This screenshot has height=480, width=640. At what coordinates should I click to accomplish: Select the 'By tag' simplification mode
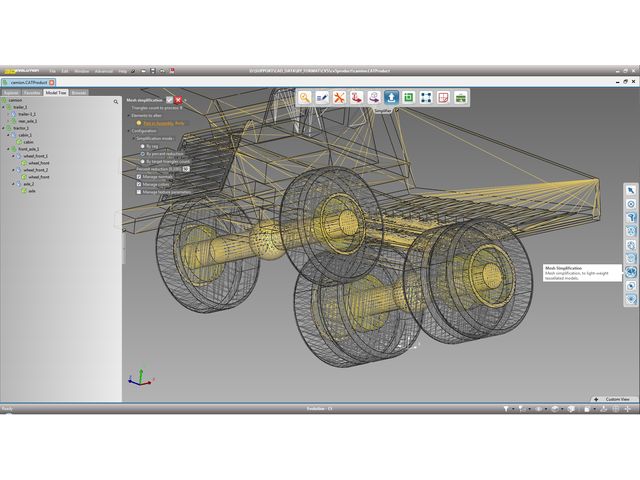[x=143, y=145]
